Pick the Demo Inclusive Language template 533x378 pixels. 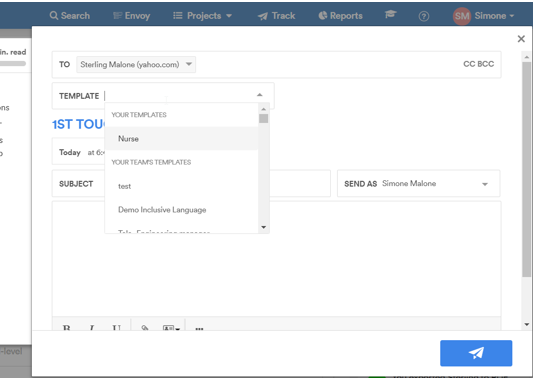click(182, 210)
